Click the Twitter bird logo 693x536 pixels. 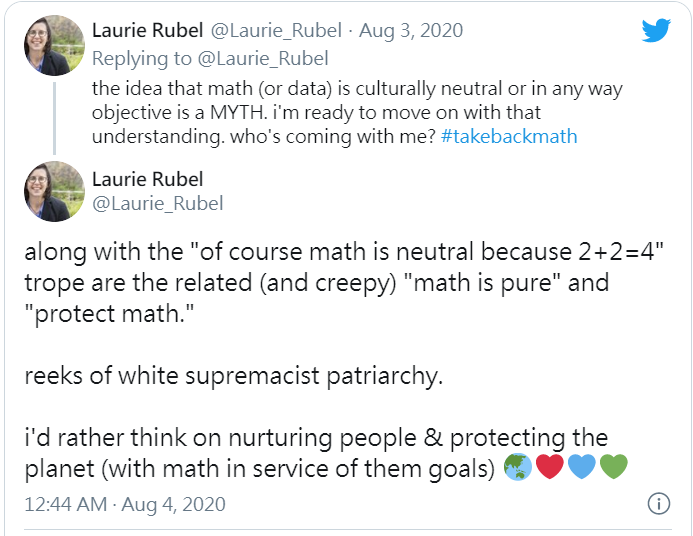pos(656,30)
